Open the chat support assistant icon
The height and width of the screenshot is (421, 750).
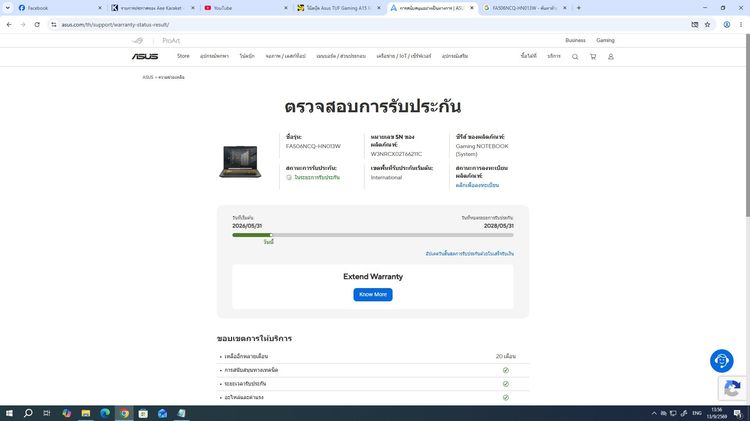[x=721, y=361]
